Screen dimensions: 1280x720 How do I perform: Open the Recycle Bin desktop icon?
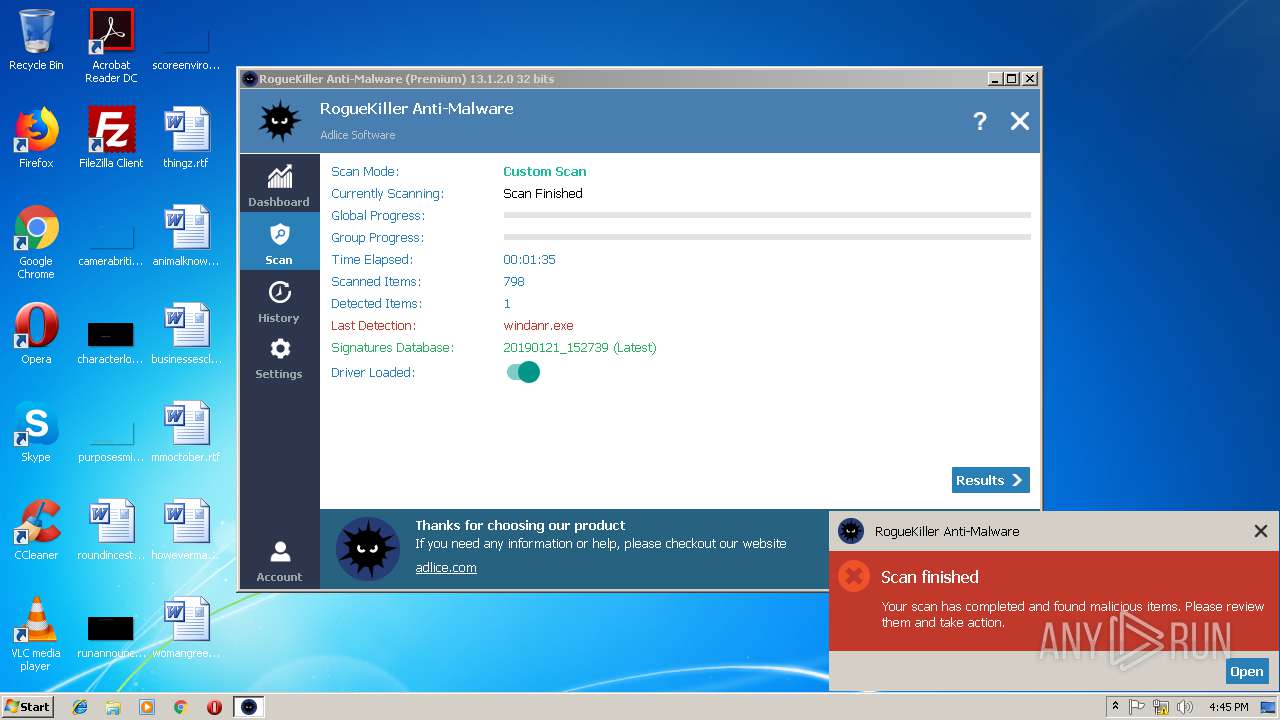pos(36,40)
